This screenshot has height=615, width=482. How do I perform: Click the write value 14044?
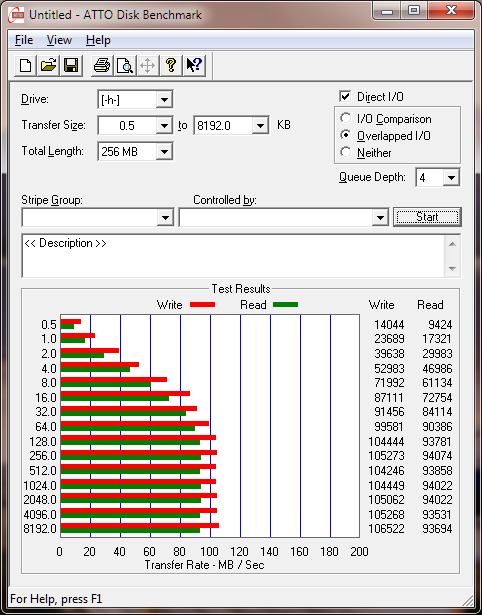pyautogui.click(x=389, y=325)
